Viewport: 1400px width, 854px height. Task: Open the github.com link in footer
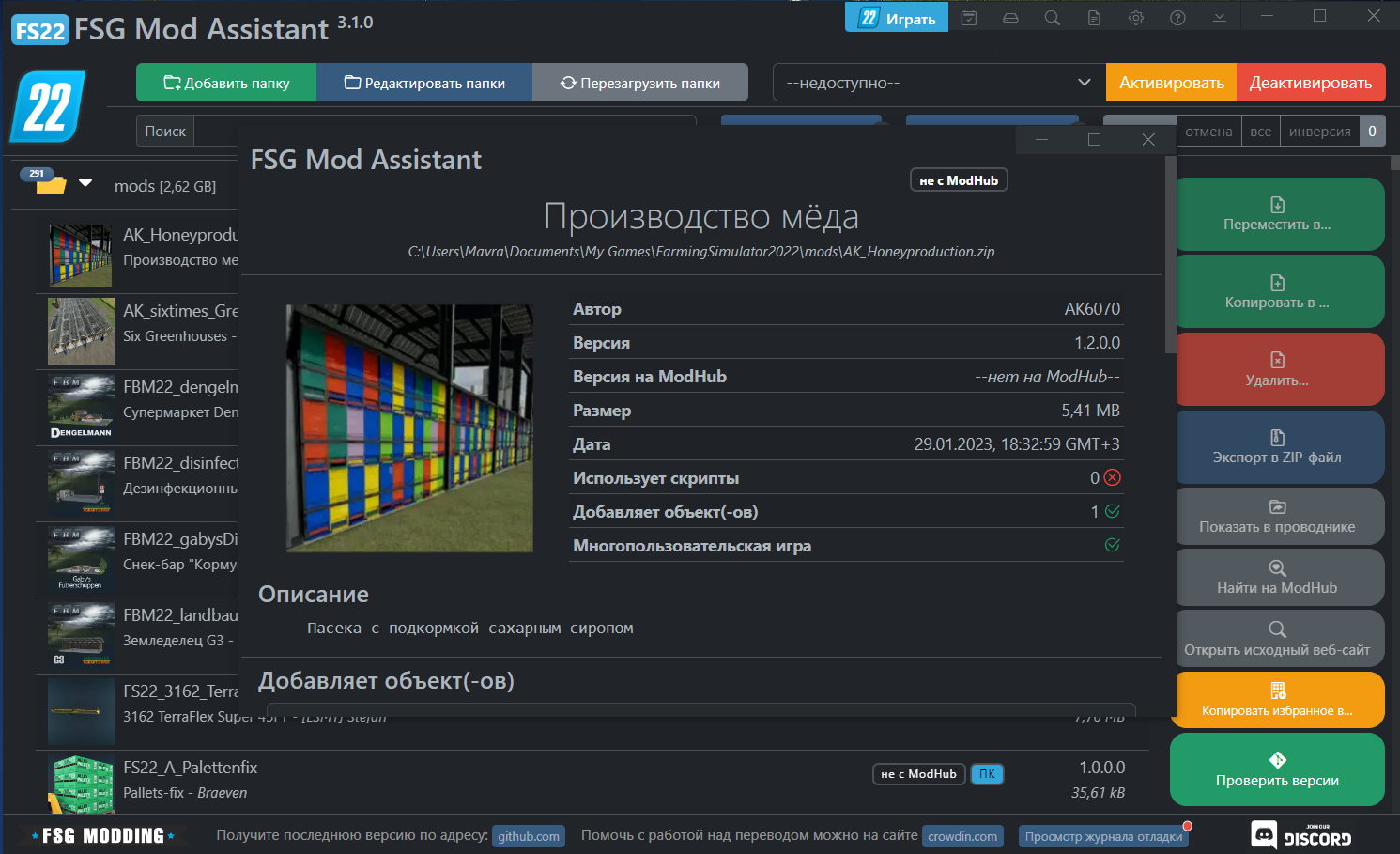(528, 835)
